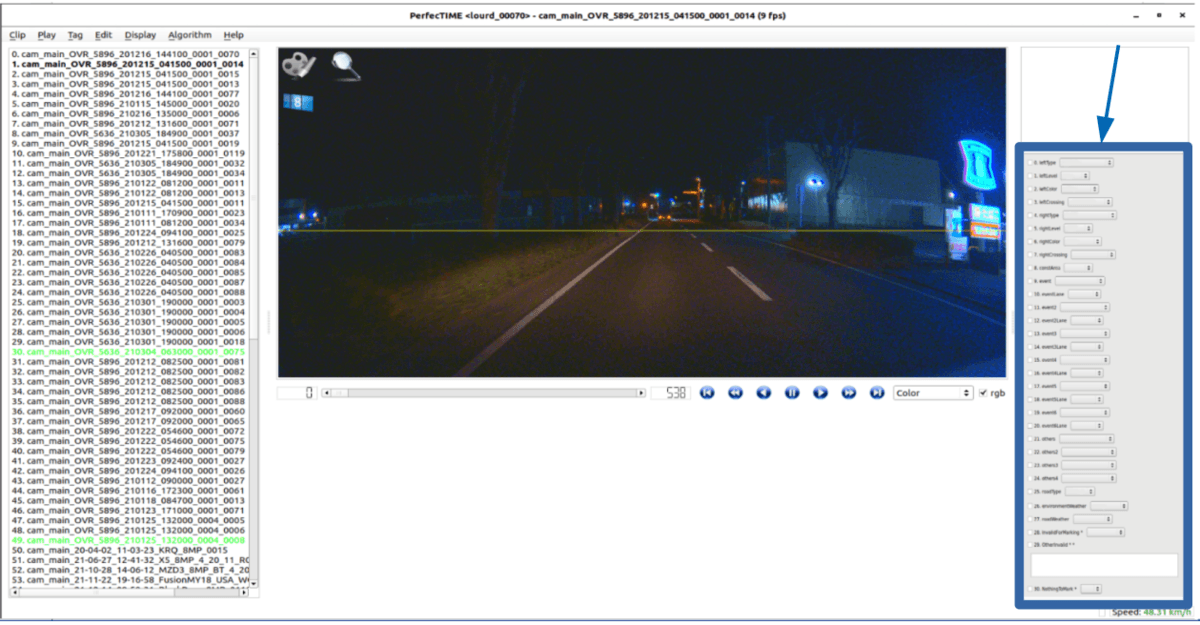This screenshot has height=625, width=1200.
Task: Click the fast rewind button
Action: pos(735,393)
